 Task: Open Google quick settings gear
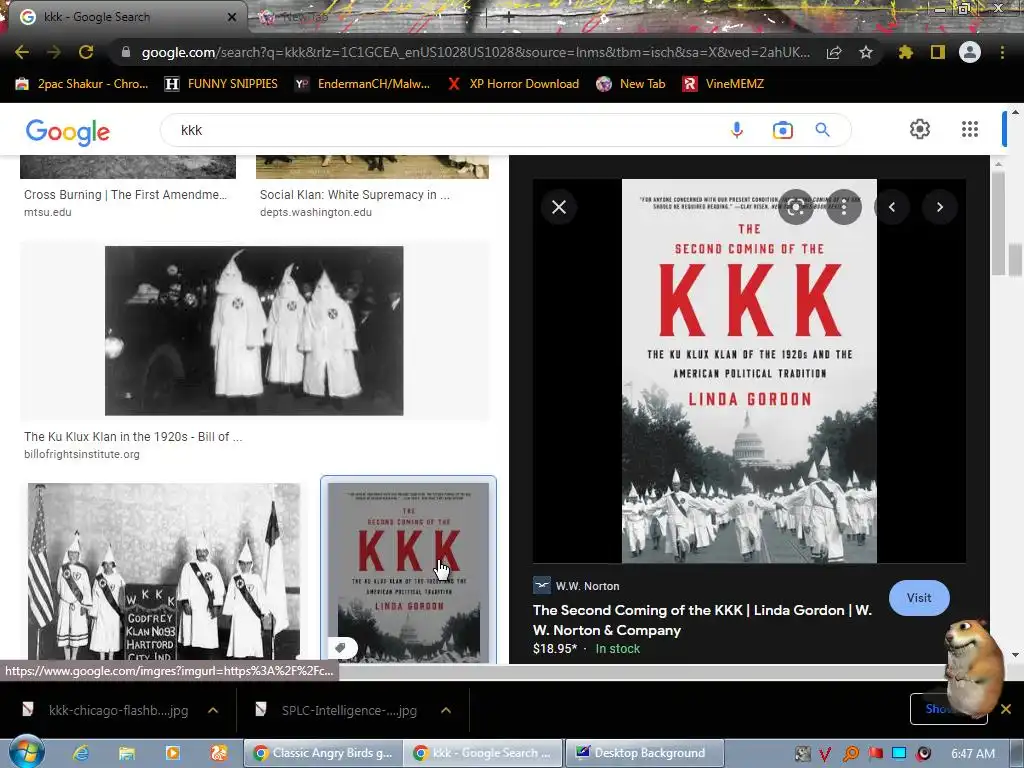tap(920, 129)
